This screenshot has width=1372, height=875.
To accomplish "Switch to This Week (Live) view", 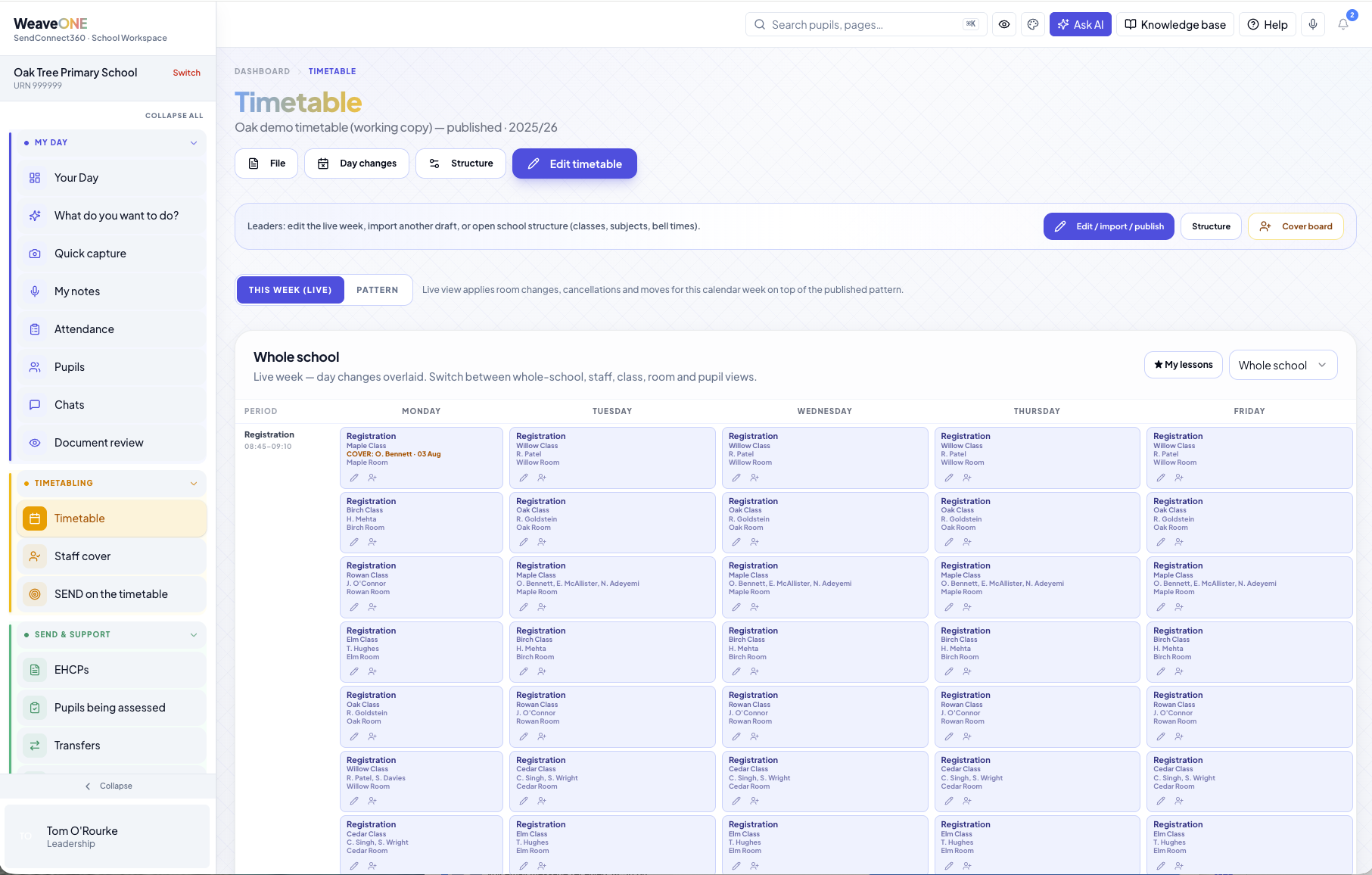I will [x=291, y=290].
